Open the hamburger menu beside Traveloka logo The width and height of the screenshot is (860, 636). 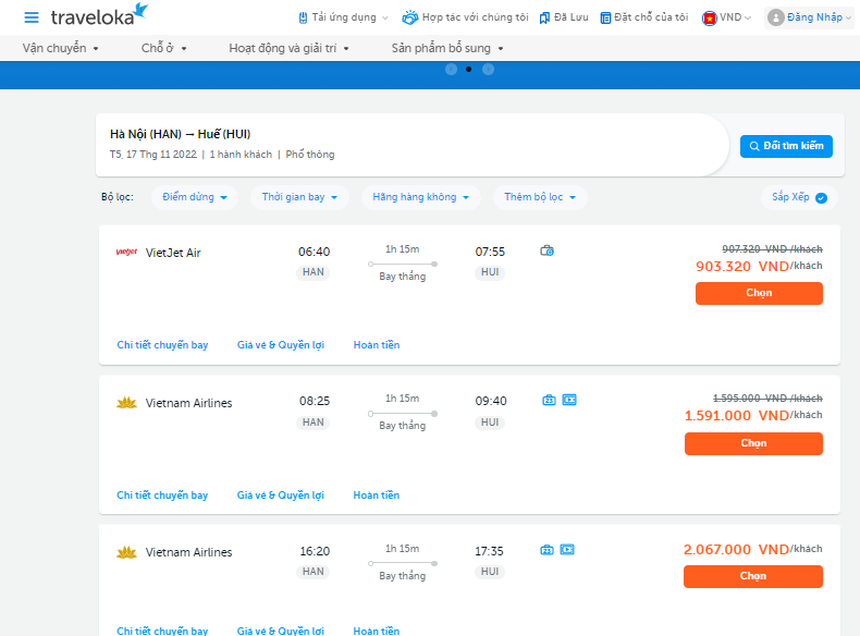(x=31, y=17)
